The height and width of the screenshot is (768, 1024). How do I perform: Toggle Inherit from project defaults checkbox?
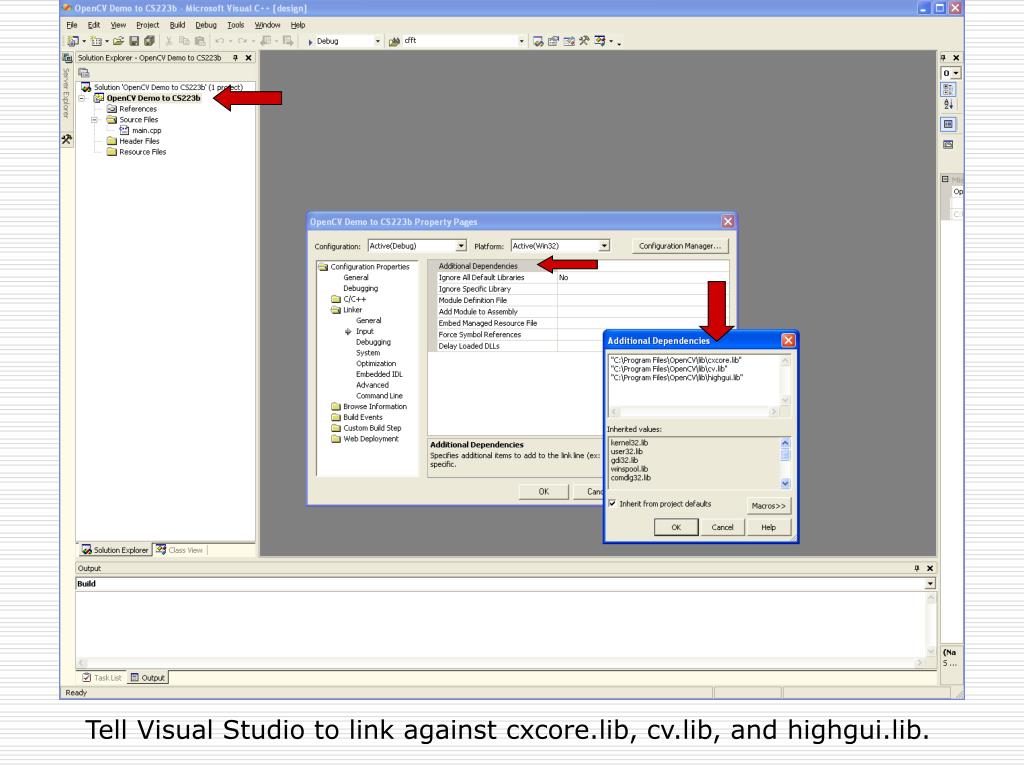(x=612, y=504)
